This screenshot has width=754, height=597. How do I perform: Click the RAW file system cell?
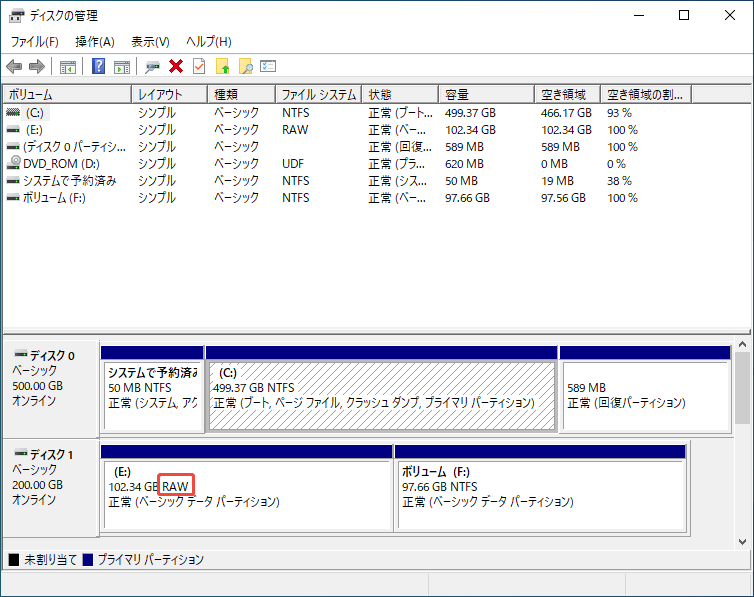[x=295, y=130]
